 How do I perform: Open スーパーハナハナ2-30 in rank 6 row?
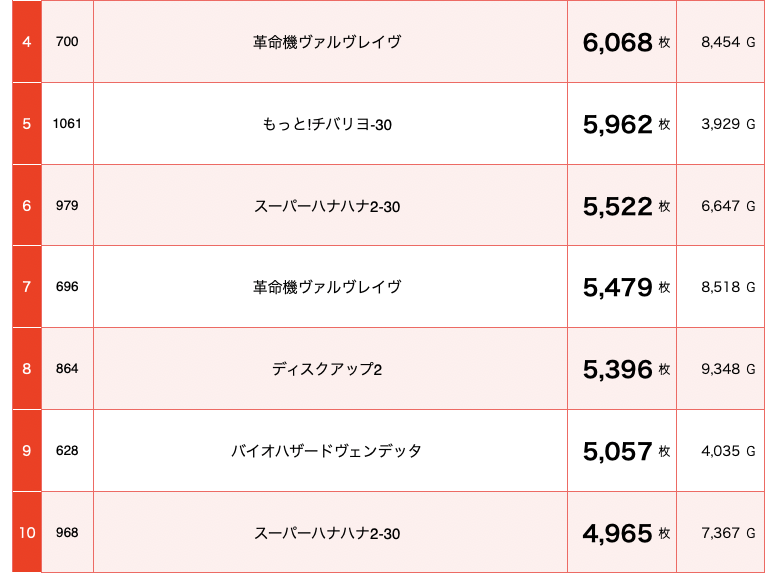pyautogui.click(x=327, y=206)
